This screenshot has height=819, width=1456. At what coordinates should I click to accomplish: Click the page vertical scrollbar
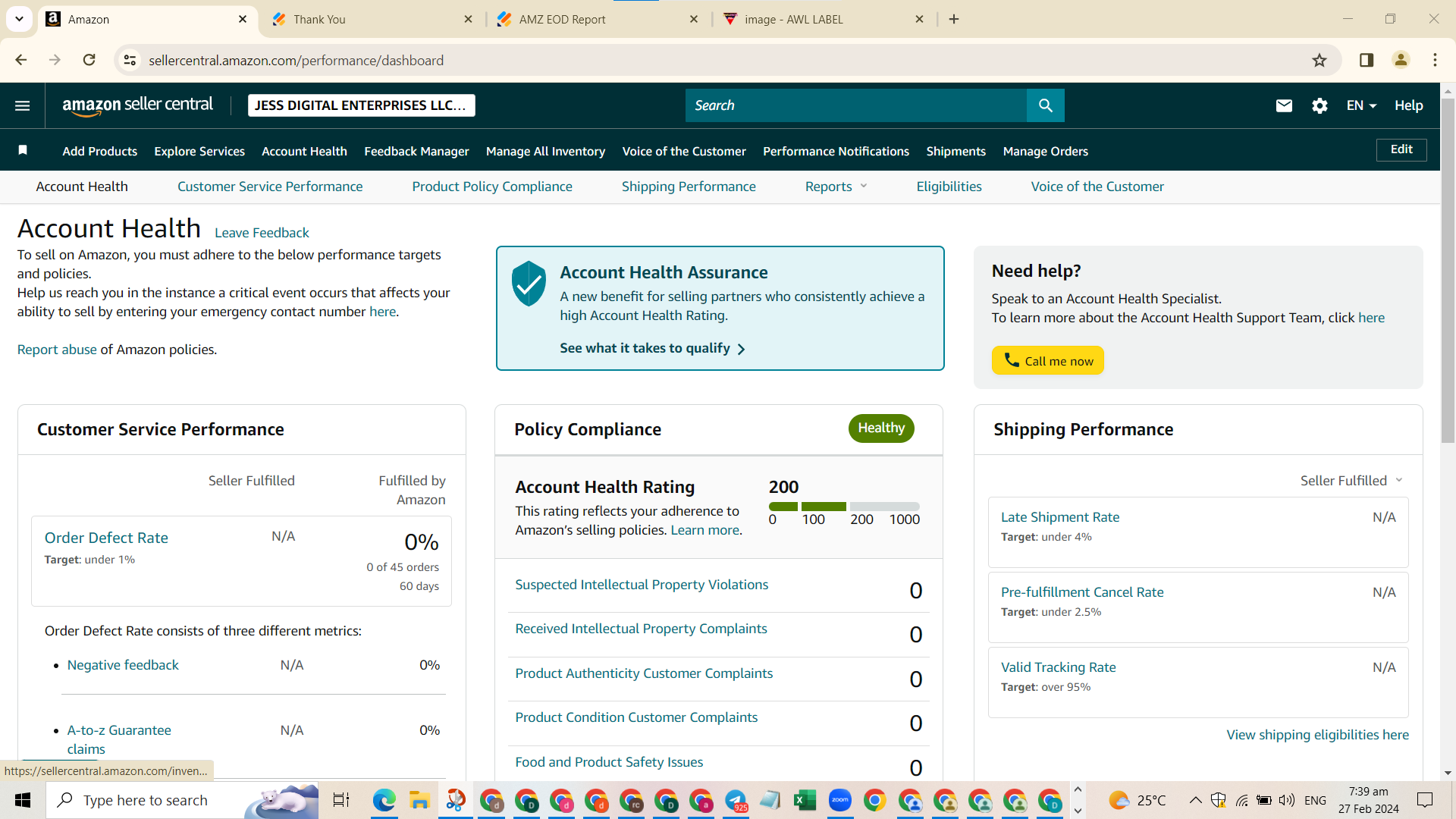[x=1448, y=271]
